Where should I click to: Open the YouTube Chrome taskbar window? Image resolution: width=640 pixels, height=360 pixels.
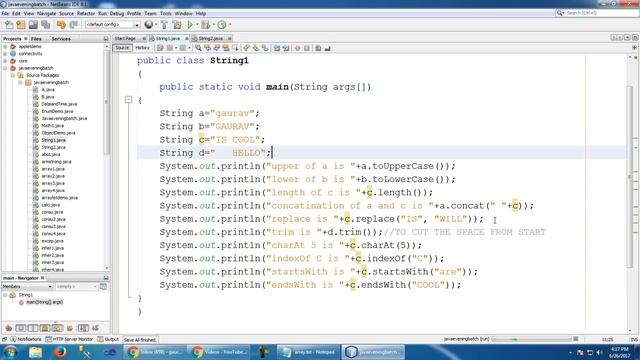pos(219,352)
